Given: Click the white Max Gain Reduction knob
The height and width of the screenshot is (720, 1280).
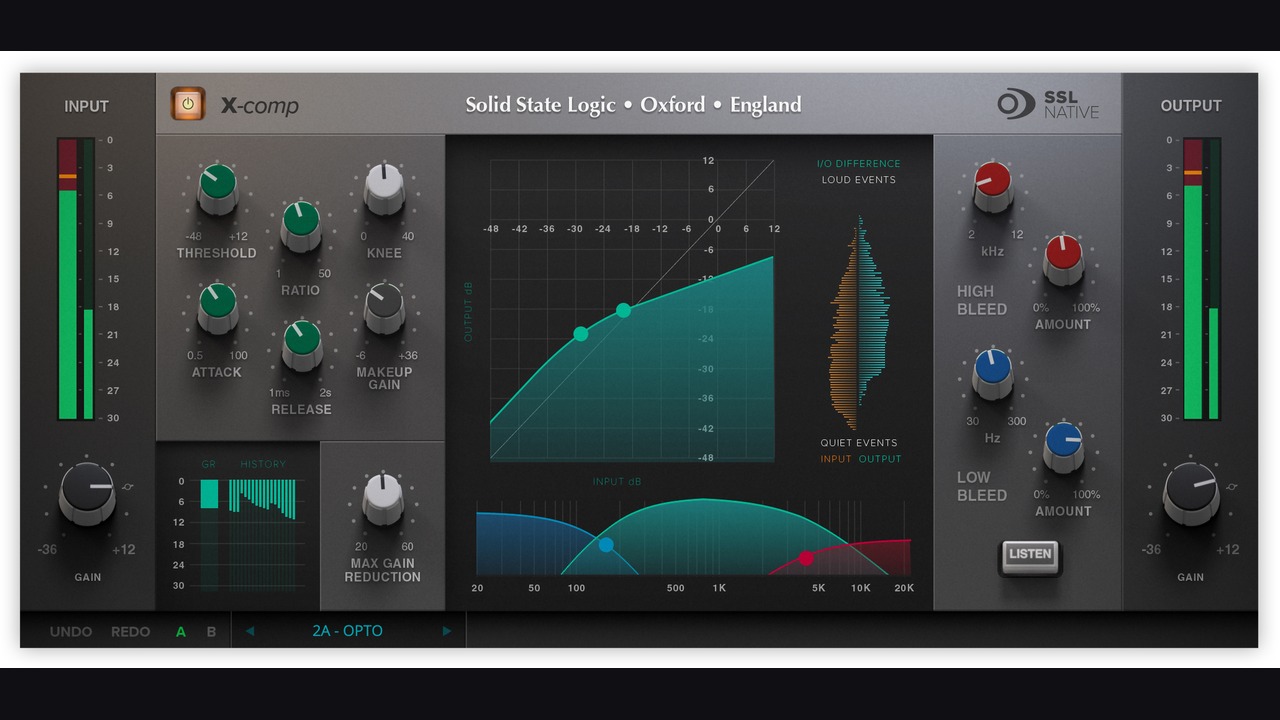Looking at the screenshot, I should [x=382, y=498].
